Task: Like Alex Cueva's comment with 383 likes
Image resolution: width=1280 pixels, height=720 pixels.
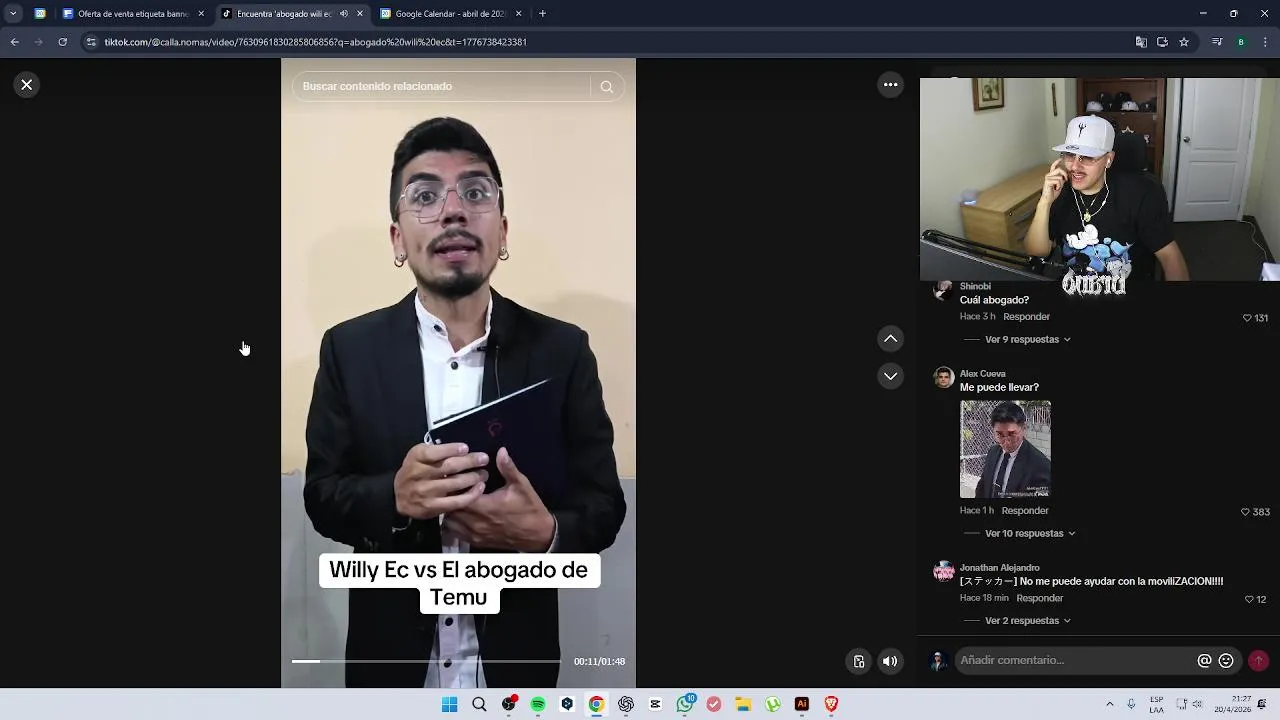Action: tap(1246, 512)
